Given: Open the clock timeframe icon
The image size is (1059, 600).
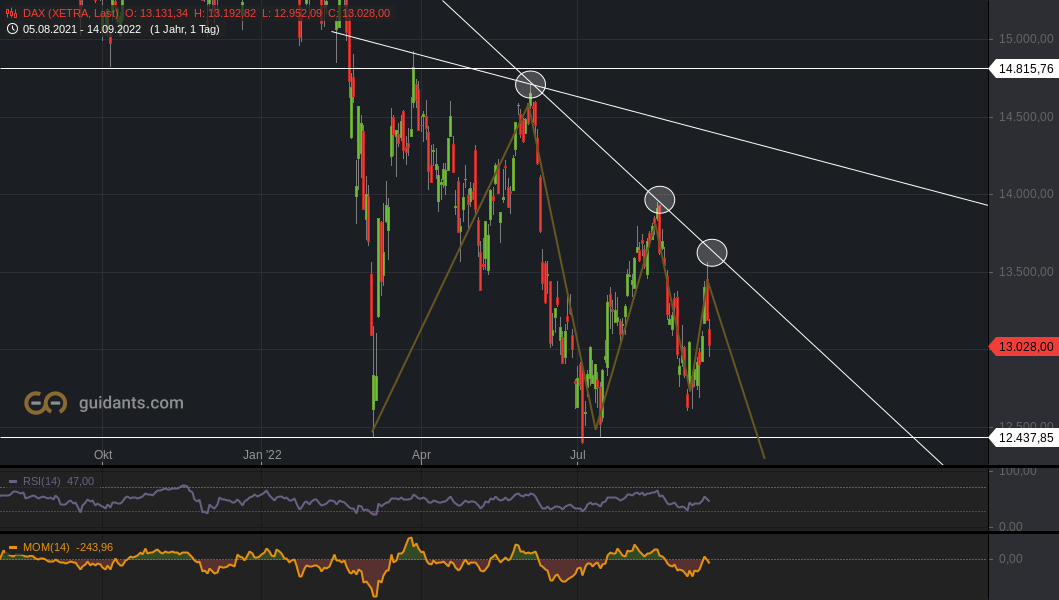Looking at the screenshot, I should tap(10, 29).
